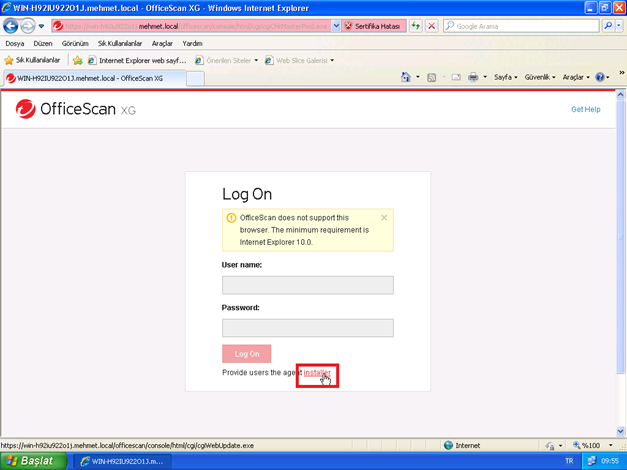Click the Log On button

pyautogui.click(x=247, y=354)
